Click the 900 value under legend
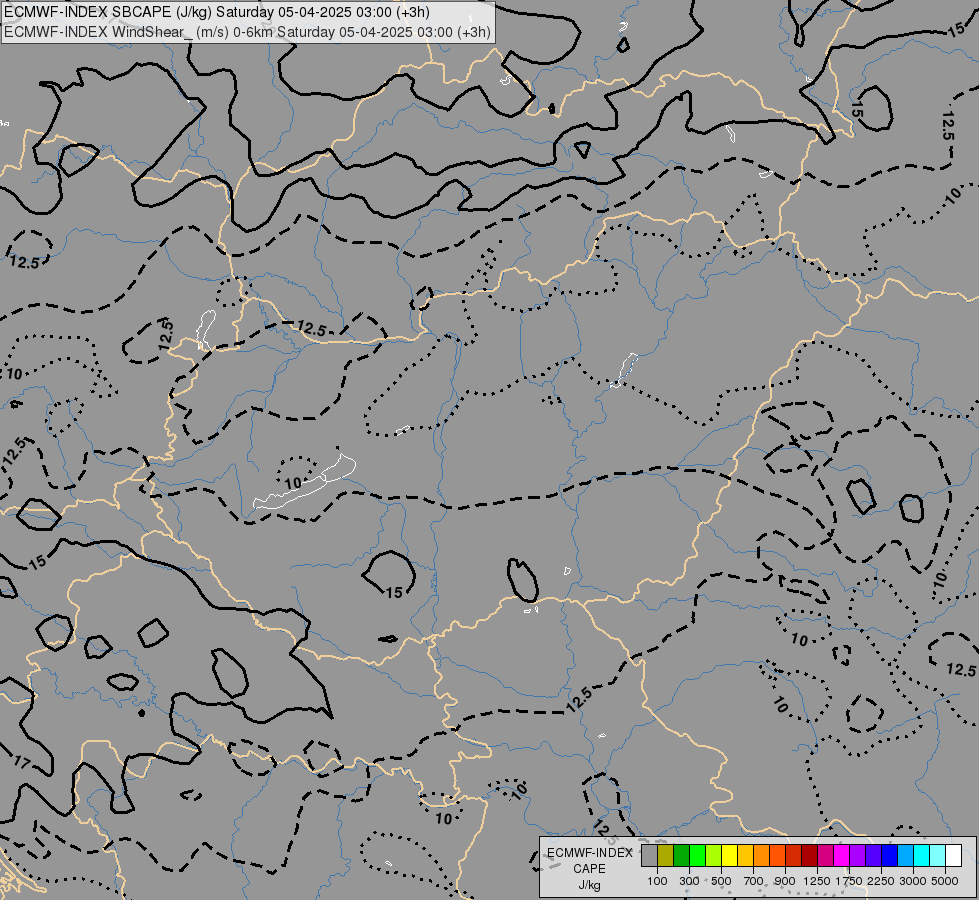The height and width of the screenshot is (900, 979). (x=785, y=881)
